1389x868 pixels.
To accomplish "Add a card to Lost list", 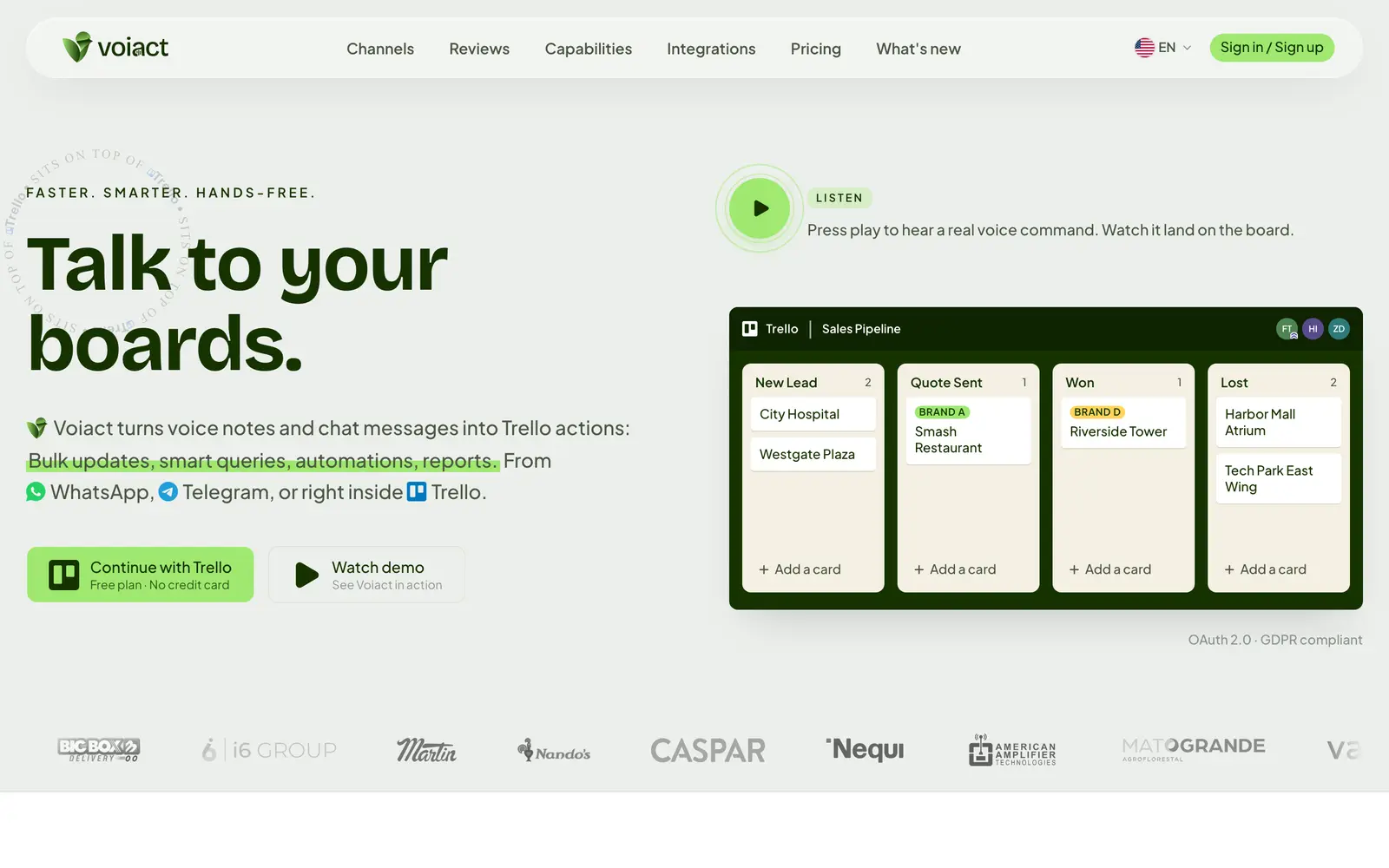I will (1265, 569).
